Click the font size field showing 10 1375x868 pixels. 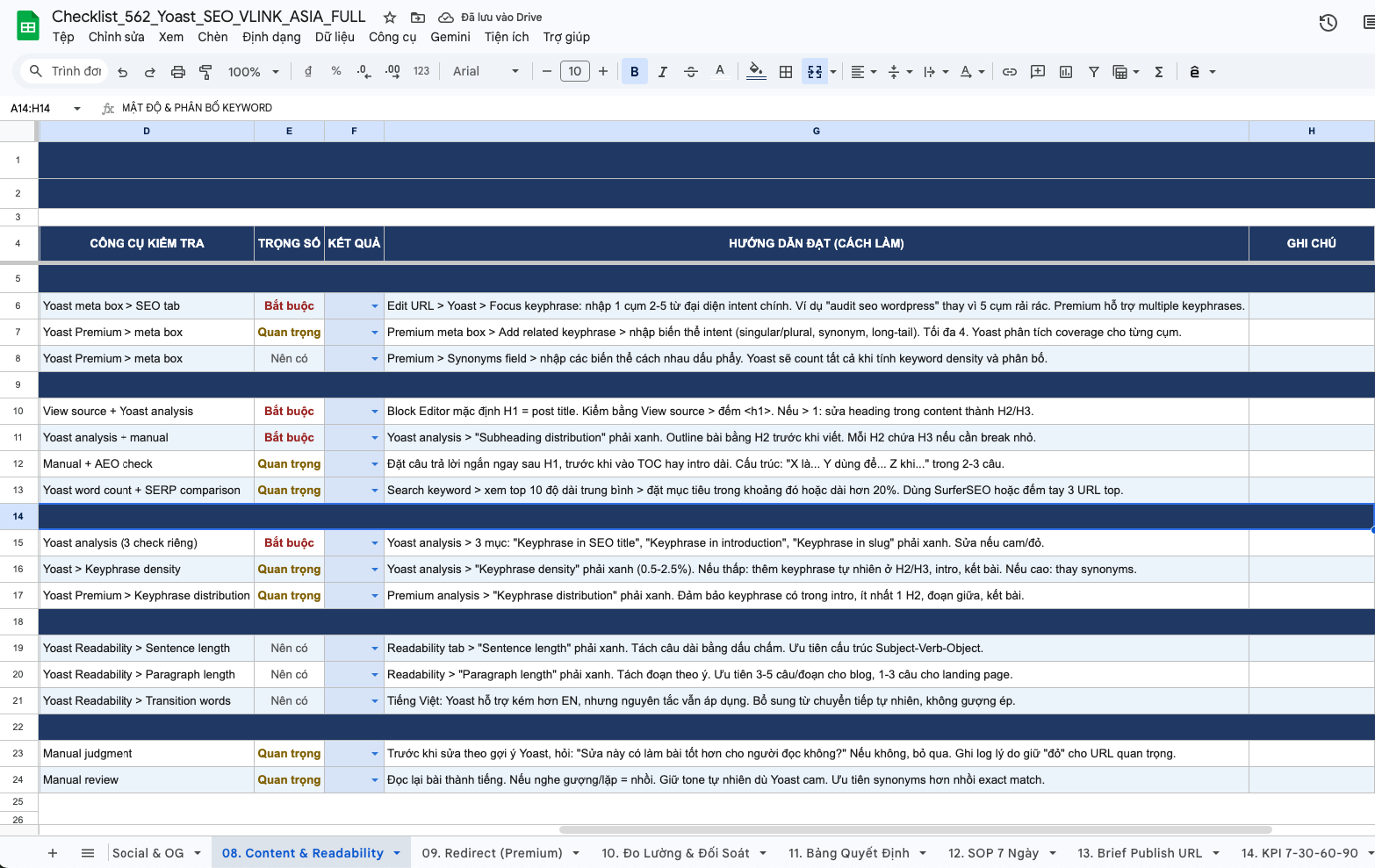(575, 71)
